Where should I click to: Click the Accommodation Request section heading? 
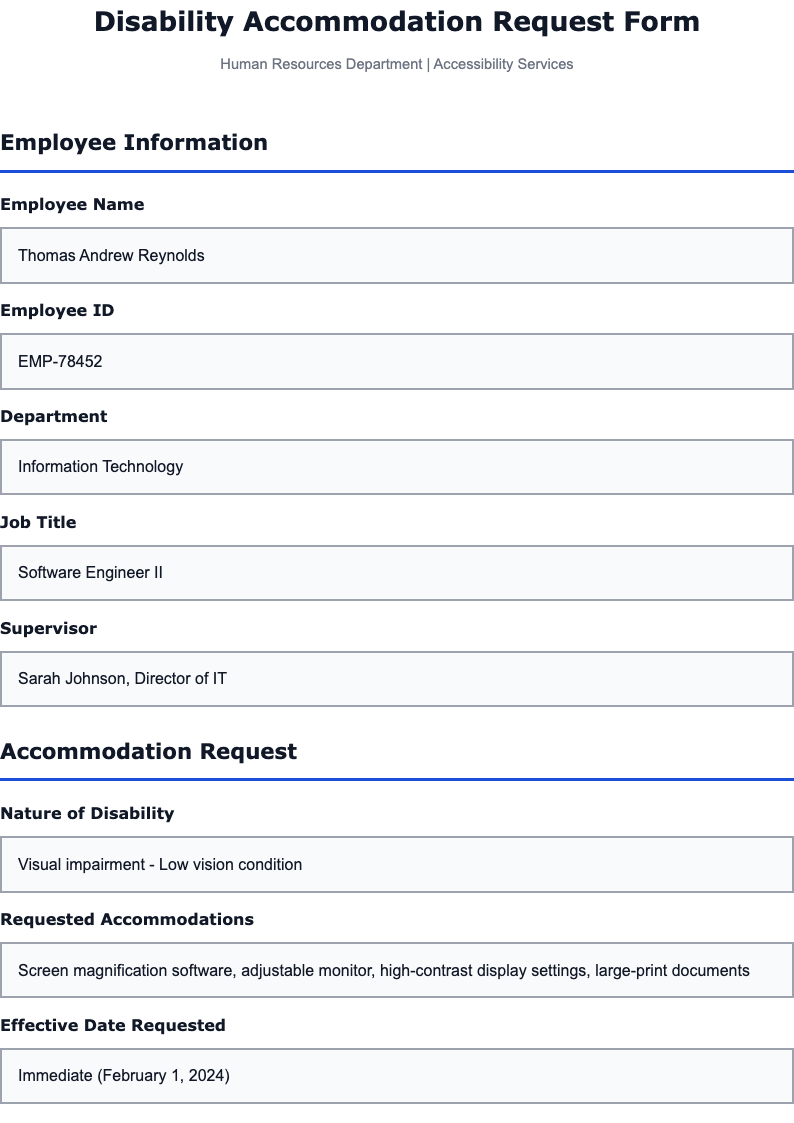(148, 751)
